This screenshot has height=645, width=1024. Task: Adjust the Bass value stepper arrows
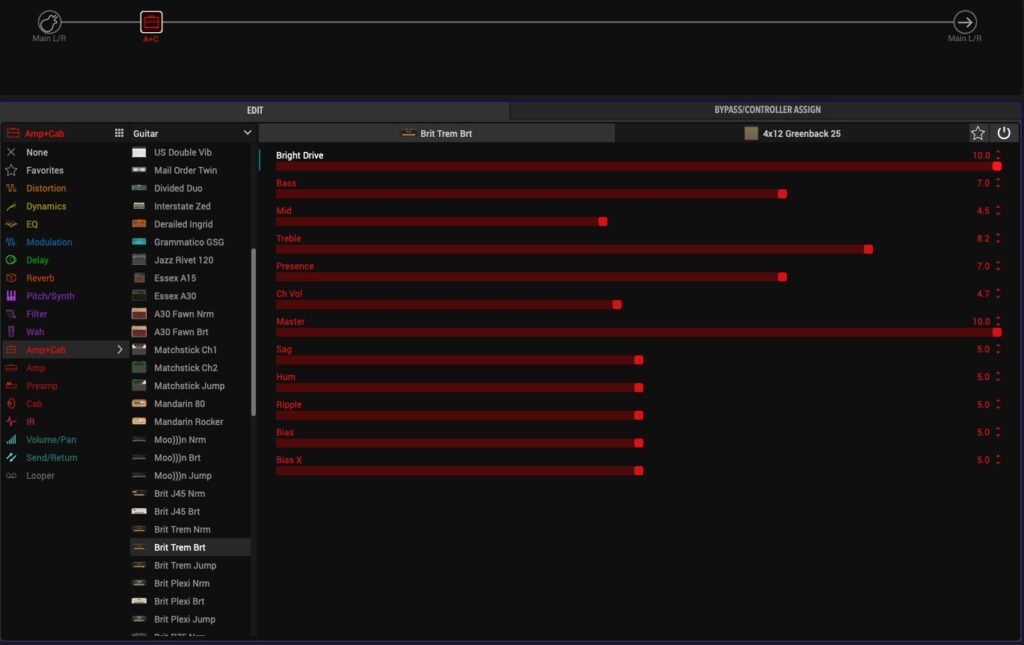(998, 183)
